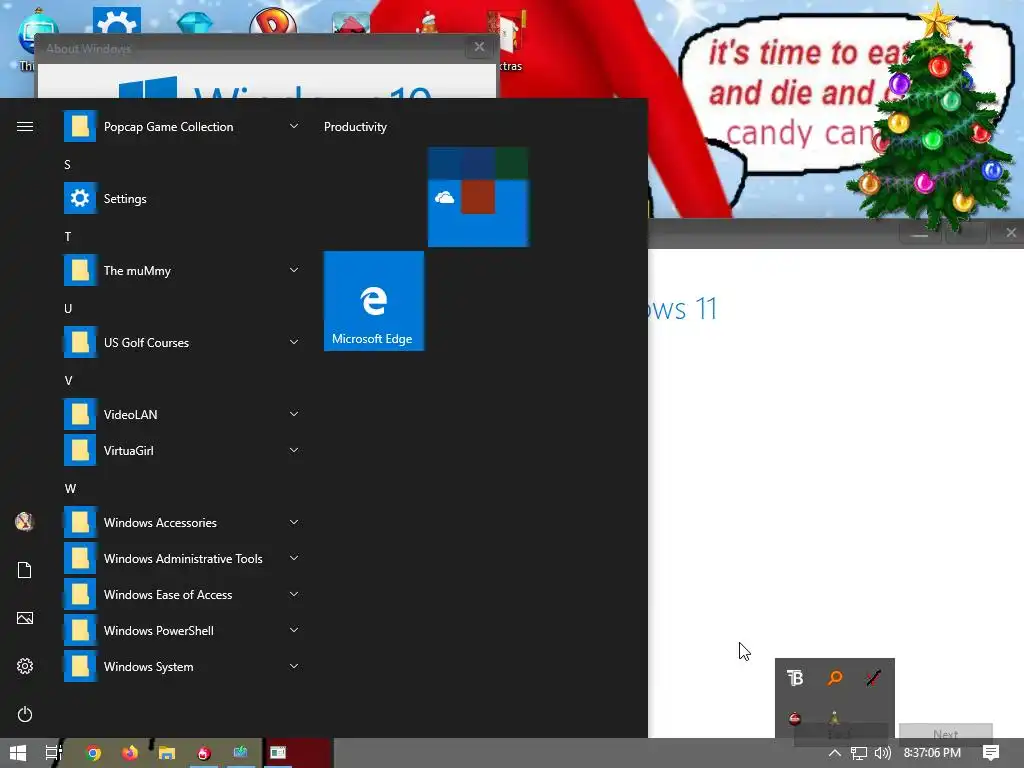The image size is (1024, 768).
Task: Close the Windows 11 setup window
Action: (x=1010, y=232)
